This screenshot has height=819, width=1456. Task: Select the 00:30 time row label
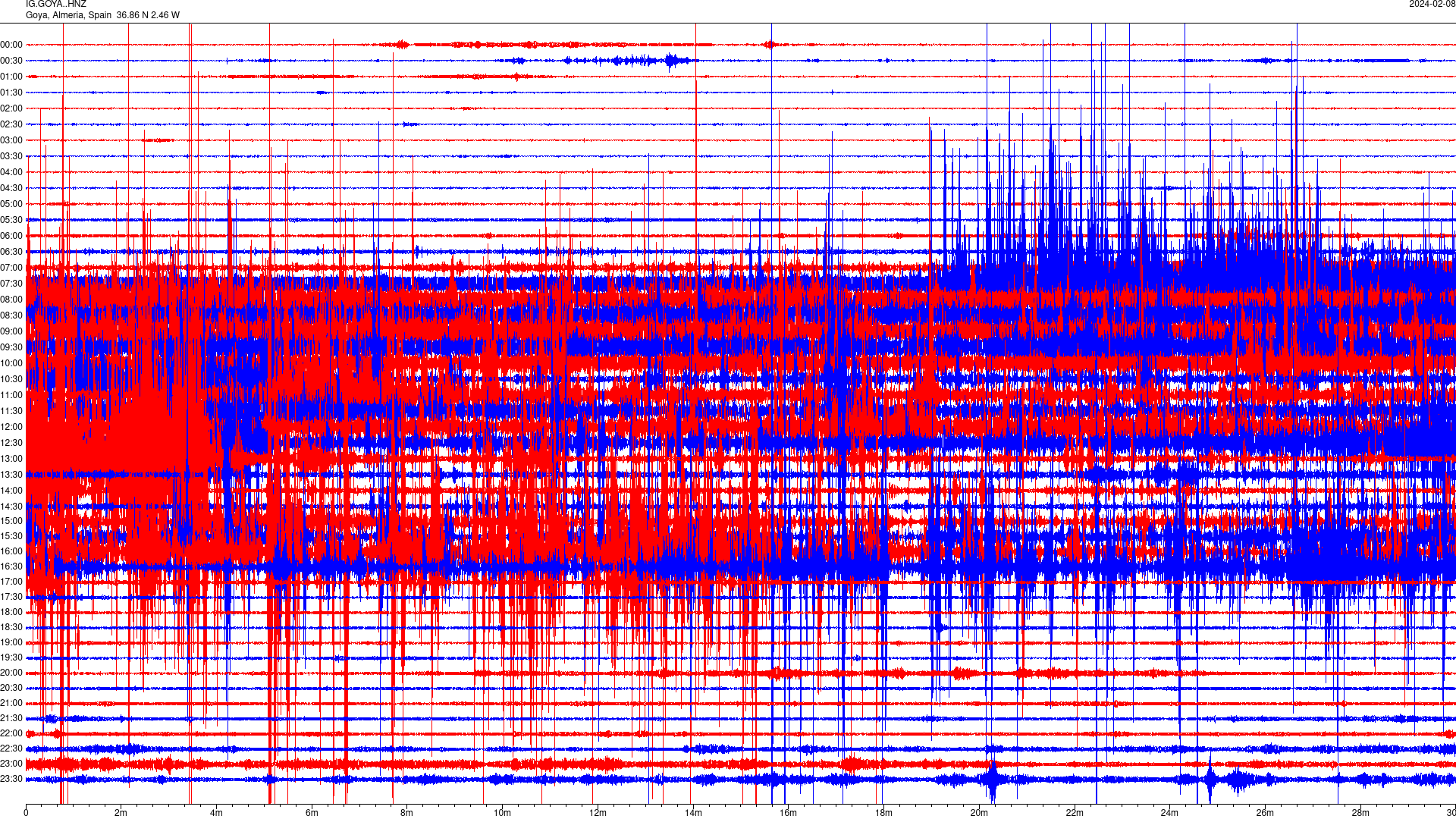click(x=11, y=61)
